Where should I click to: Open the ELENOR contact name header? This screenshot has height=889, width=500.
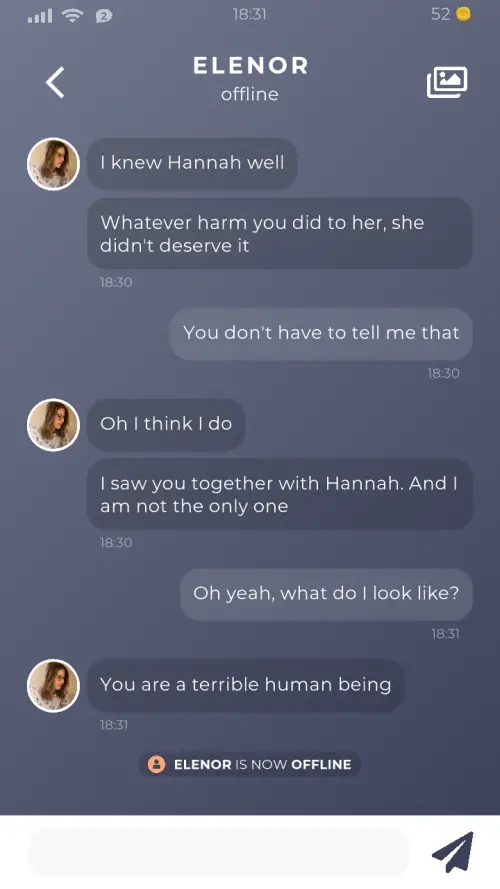pos(250,65)
